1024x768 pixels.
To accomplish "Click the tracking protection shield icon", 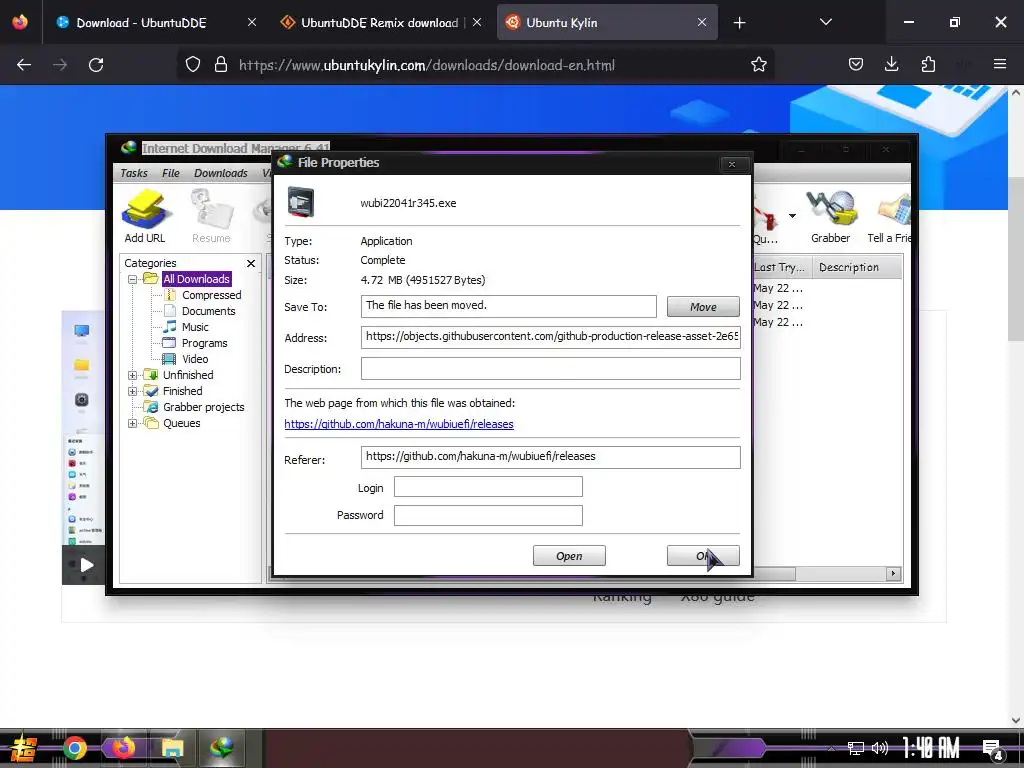I will [193, 65].
